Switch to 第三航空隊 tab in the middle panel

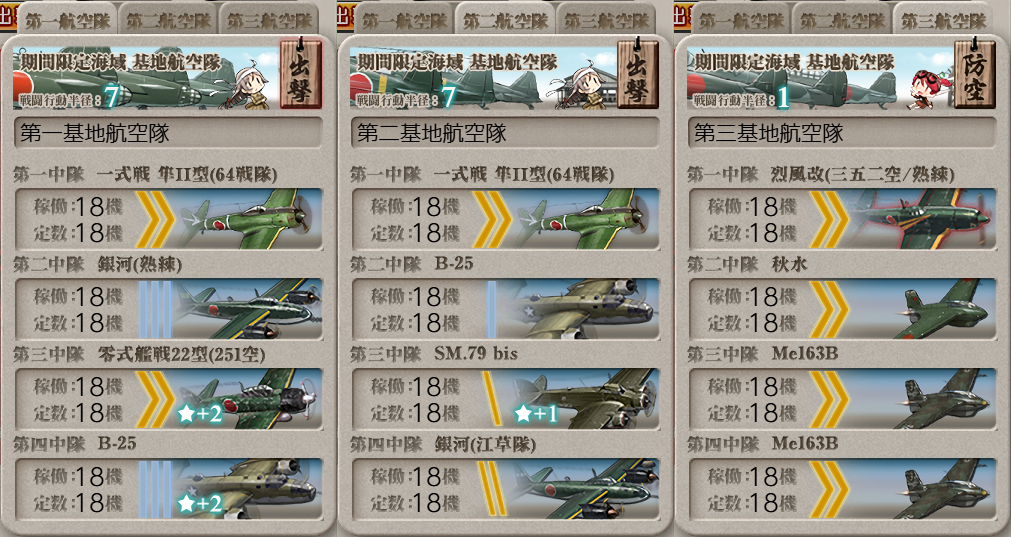[607, 20]
